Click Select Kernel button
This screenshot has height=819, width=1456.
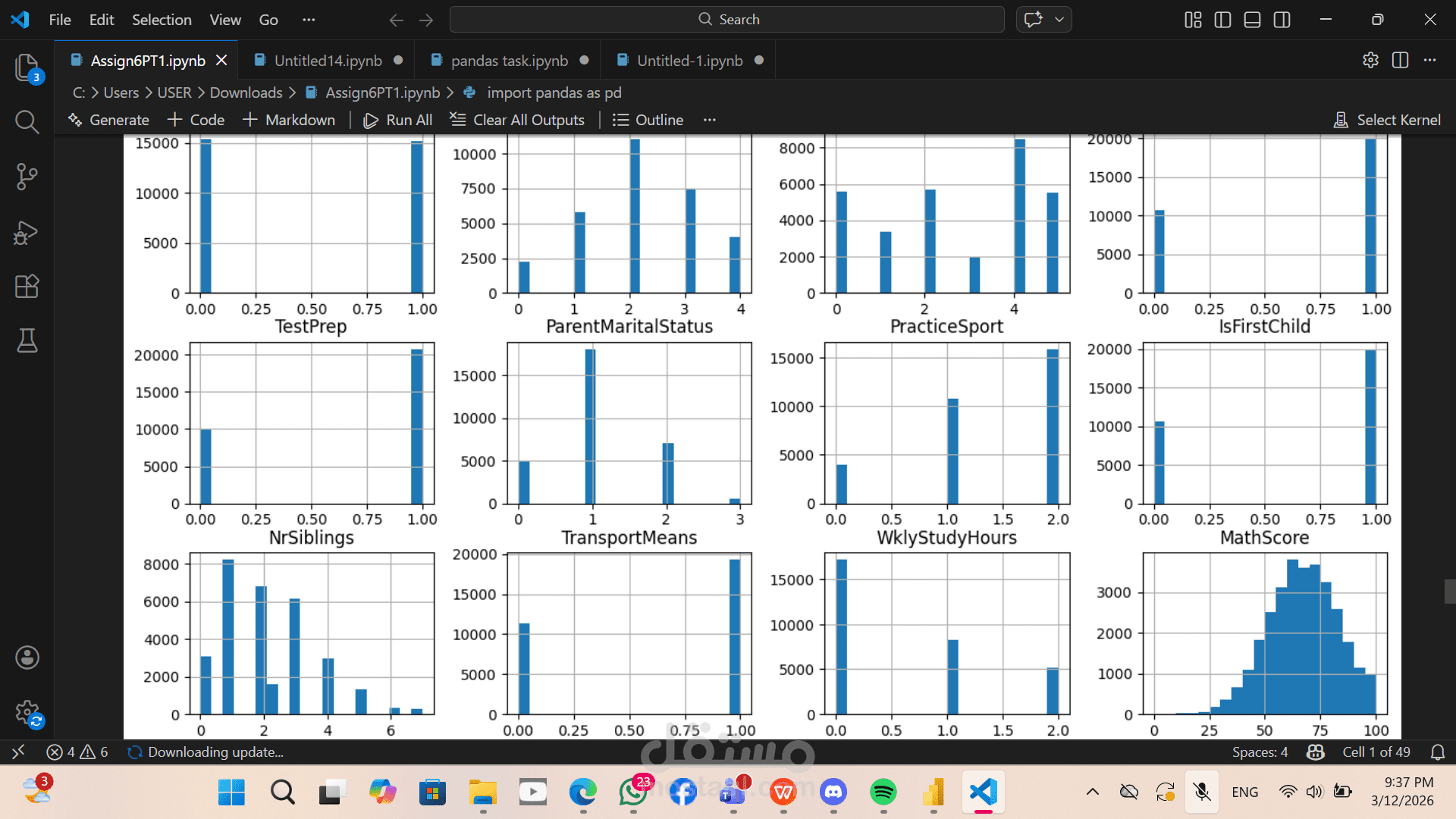pyautogui.click(x=1387, y=120)
